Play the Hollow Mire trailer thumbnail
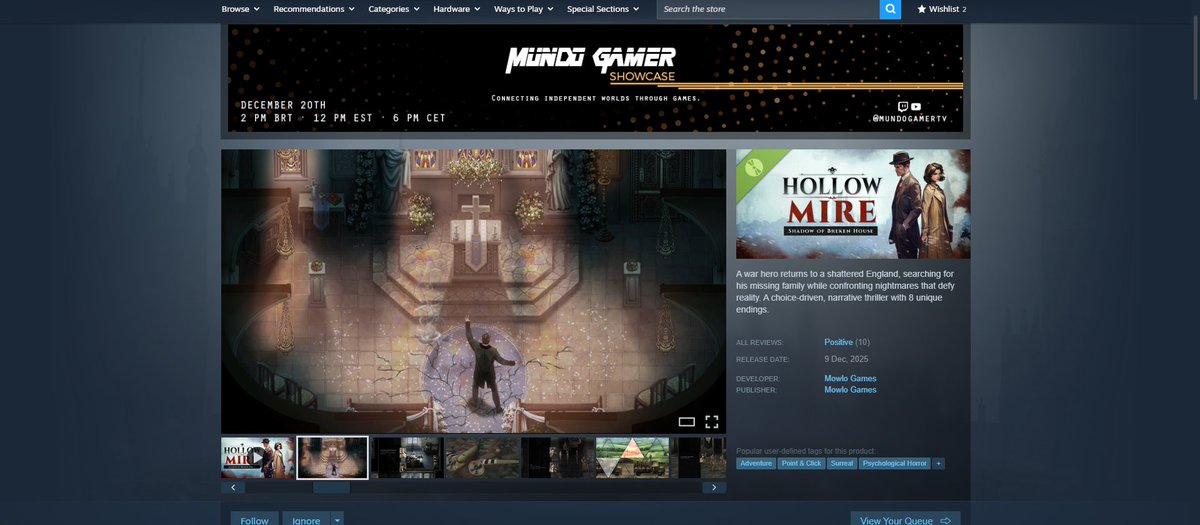The image size is (1200, 525). pyautogui.click(x=258, y=457)
